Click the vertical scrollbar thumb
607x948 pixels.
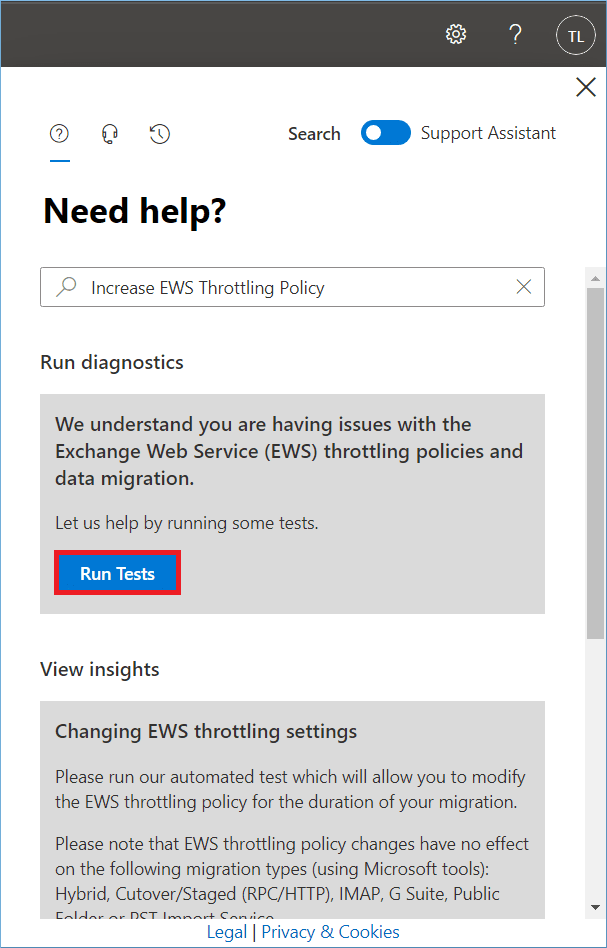tap(596, 463)
